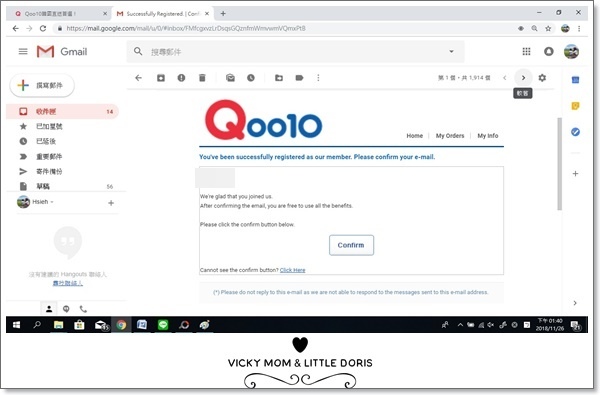The width and height of the screenshot is (600, 395).
Task: Snooze this email with clock icon
Action: [251, 78]
